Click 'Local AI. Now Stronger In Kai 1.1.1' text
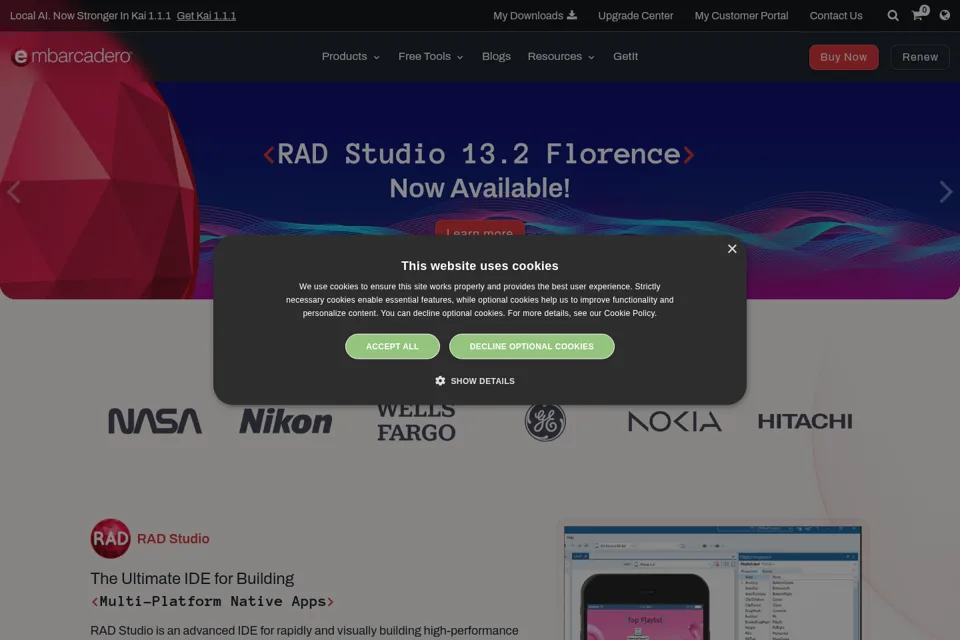The image size is (960, 640). [91, 15]
